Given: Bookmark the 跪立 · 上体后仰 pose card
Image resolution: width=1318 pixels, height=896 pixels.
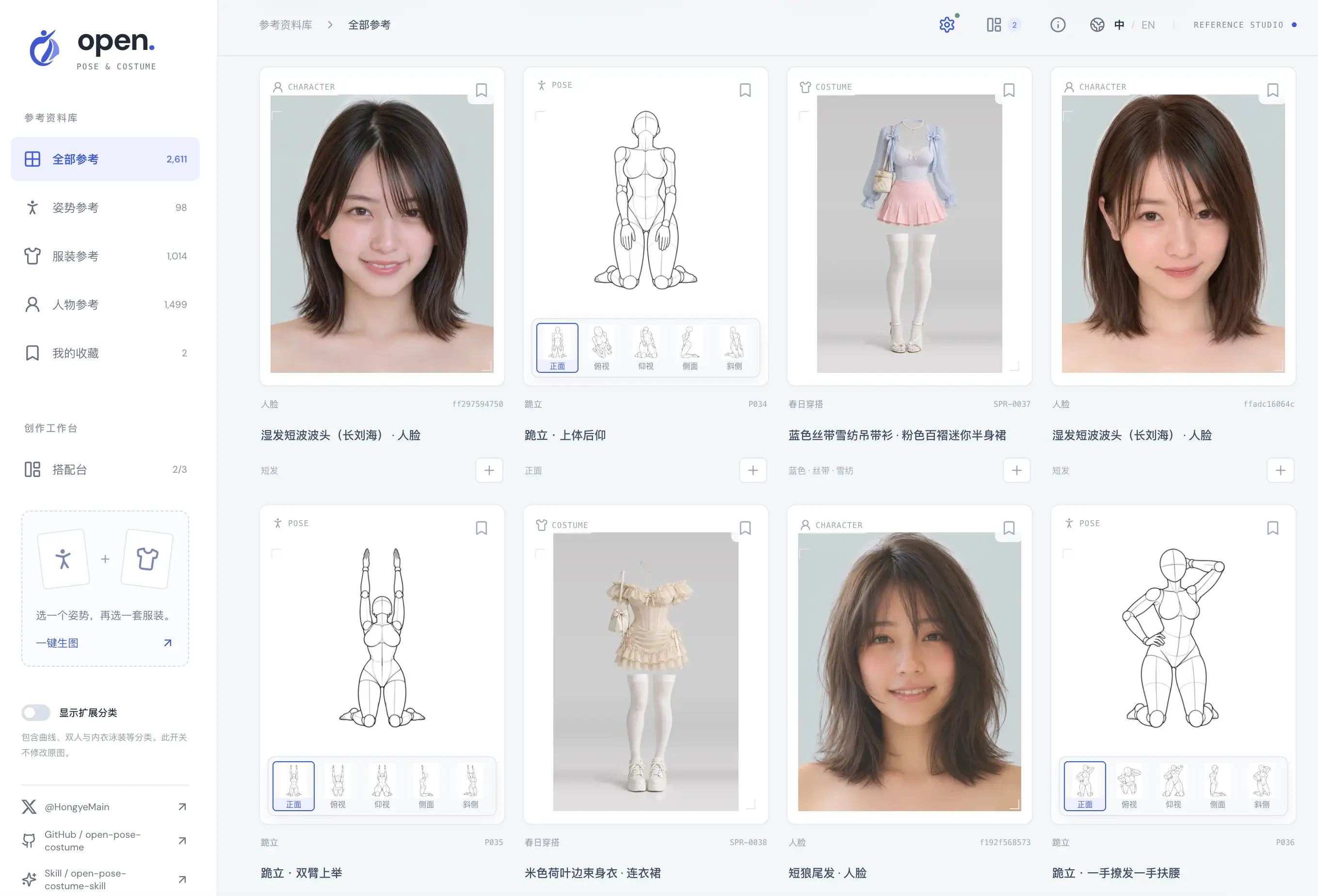Looking at the screenshot, I should click(x=745, y=90).
